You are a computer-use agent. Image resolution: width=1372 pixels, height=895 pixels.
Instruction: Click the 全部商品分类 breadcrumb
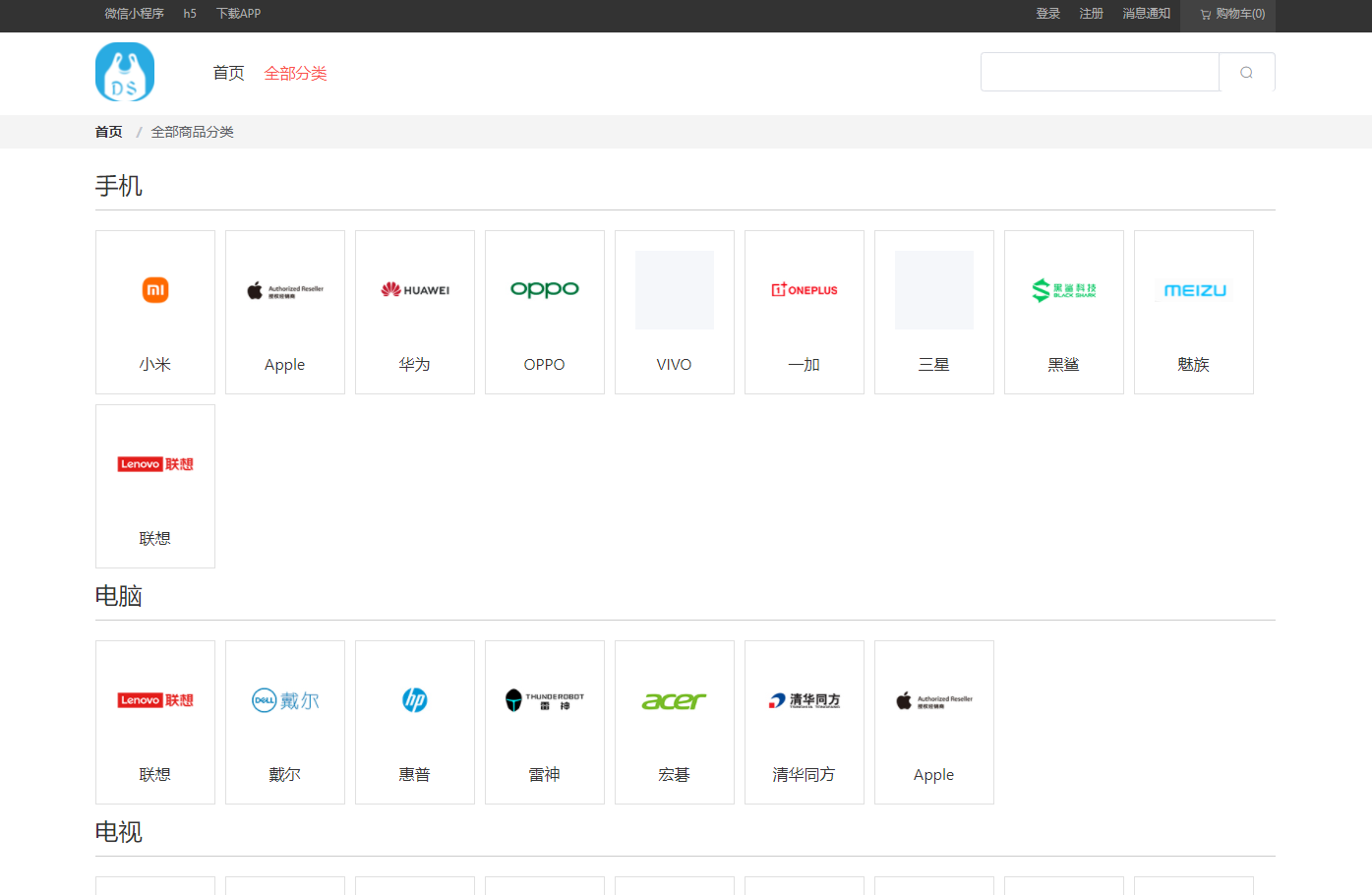click(x=193, y=132)
